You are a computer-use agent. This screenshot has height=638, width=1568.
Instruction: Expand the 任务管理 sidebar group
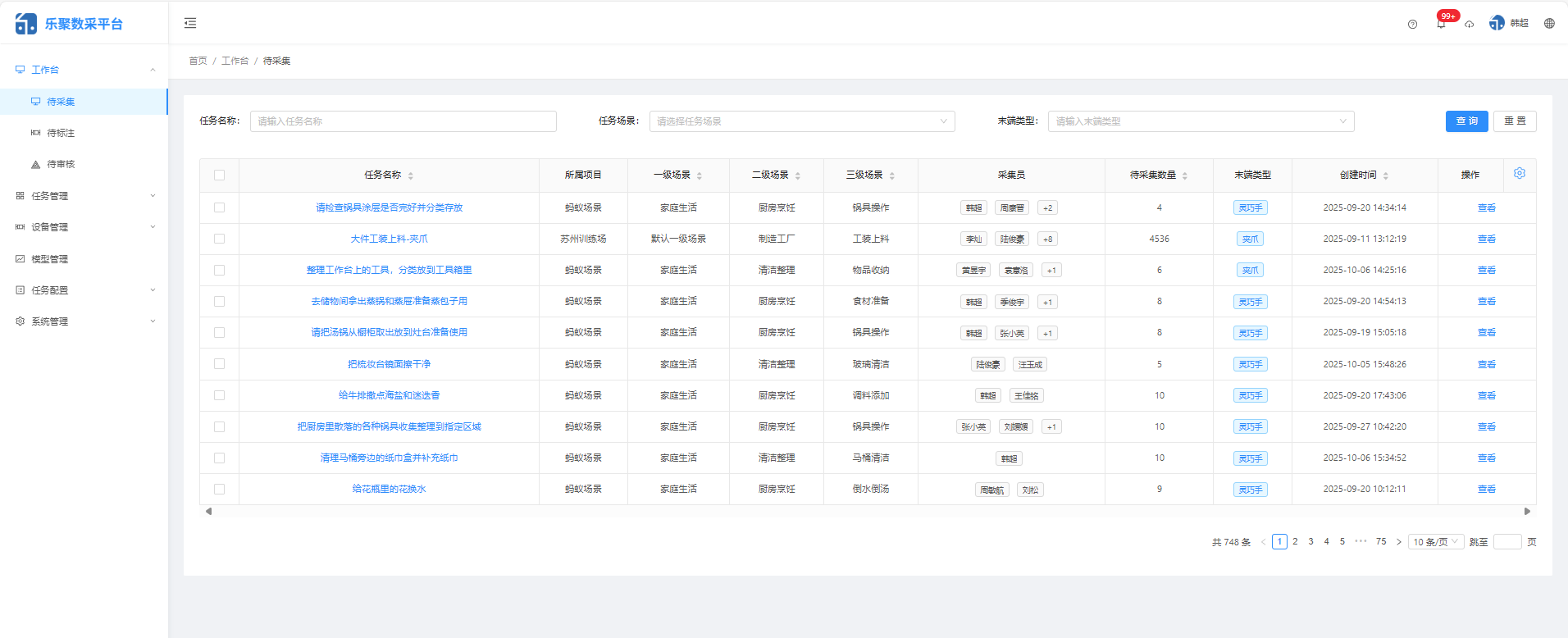coord(84,196)
